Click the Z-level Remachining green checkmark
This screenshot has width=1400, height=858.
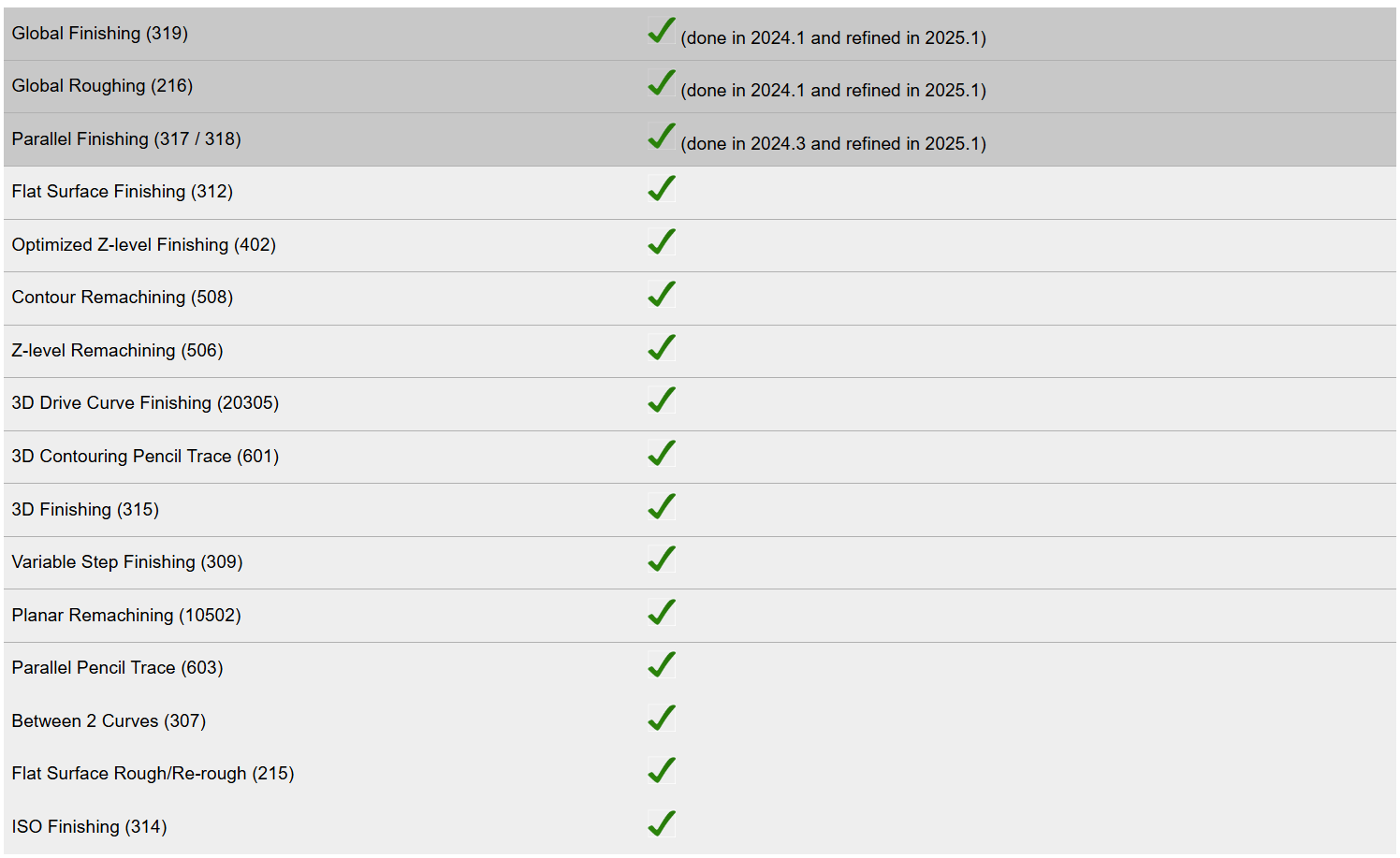tap(662, 348)
